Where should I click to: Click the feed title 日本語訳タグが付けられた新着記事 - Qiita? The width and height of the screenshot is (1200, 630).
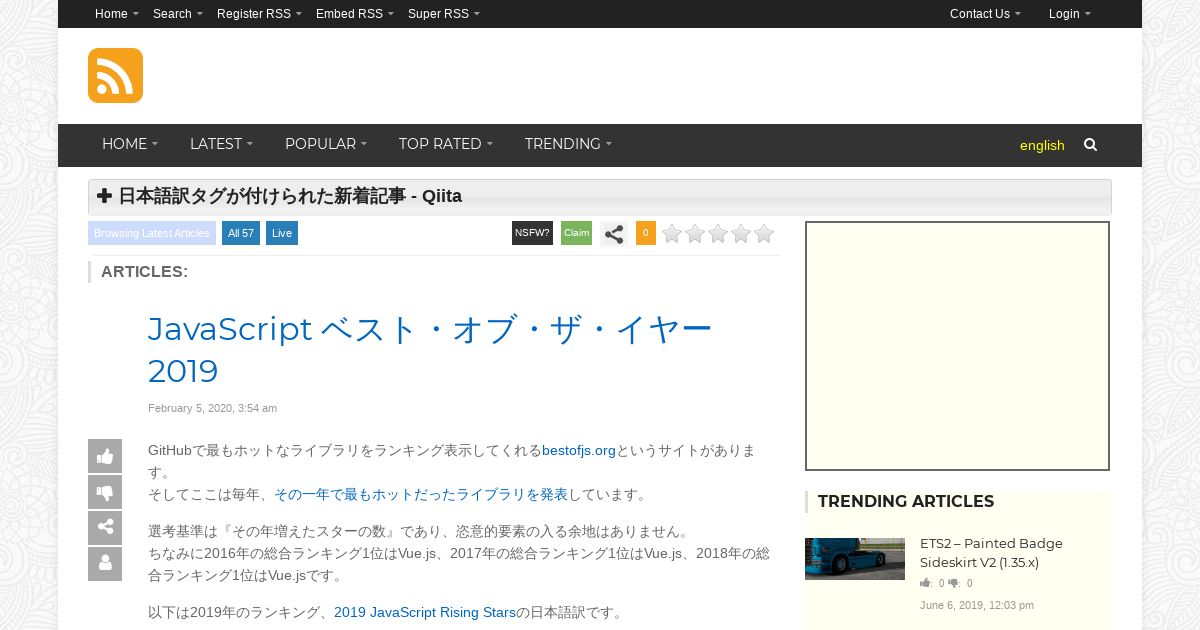(x=290, y=196)
